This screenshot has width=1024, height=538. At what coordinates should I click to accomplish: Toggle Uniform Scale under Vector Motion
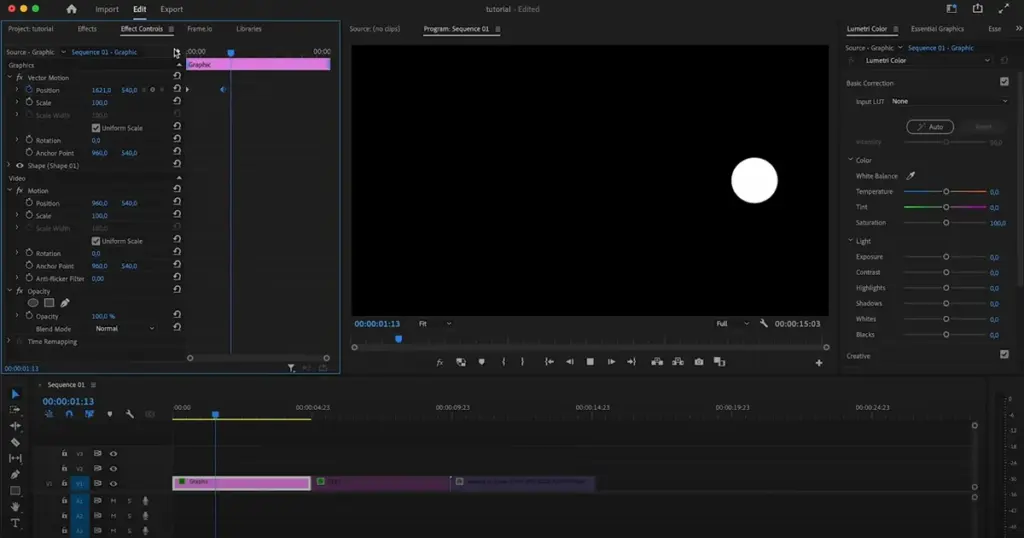coord(96,128)
